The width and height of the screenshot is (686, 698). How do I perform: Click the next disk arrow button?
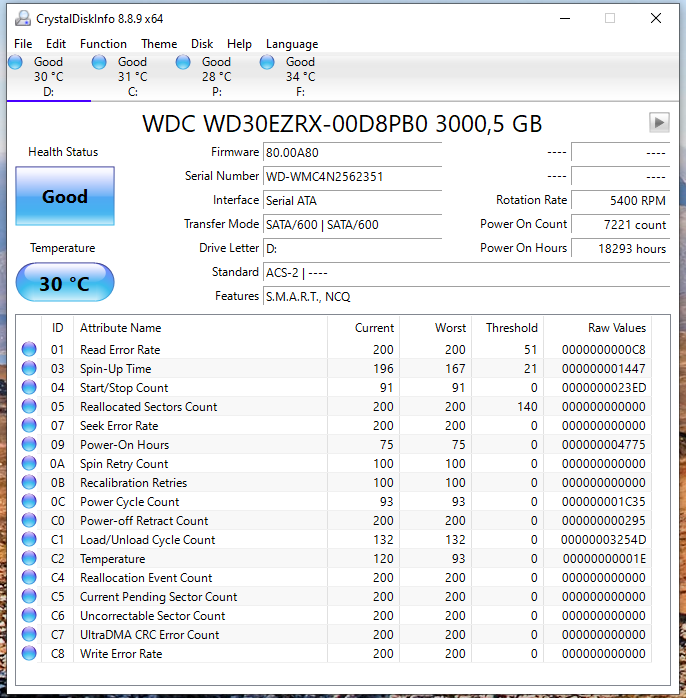point(659,122)
